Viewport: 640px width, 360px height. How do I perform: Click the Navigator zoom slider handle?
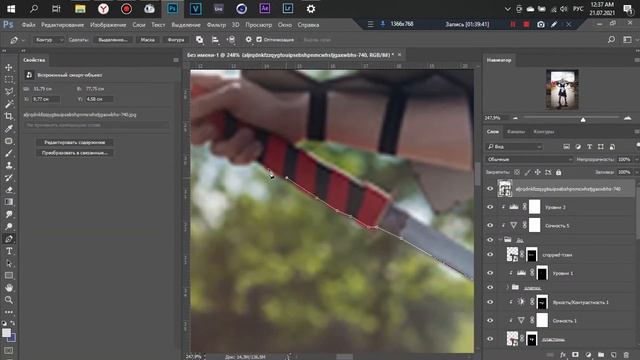coord(583,119)
